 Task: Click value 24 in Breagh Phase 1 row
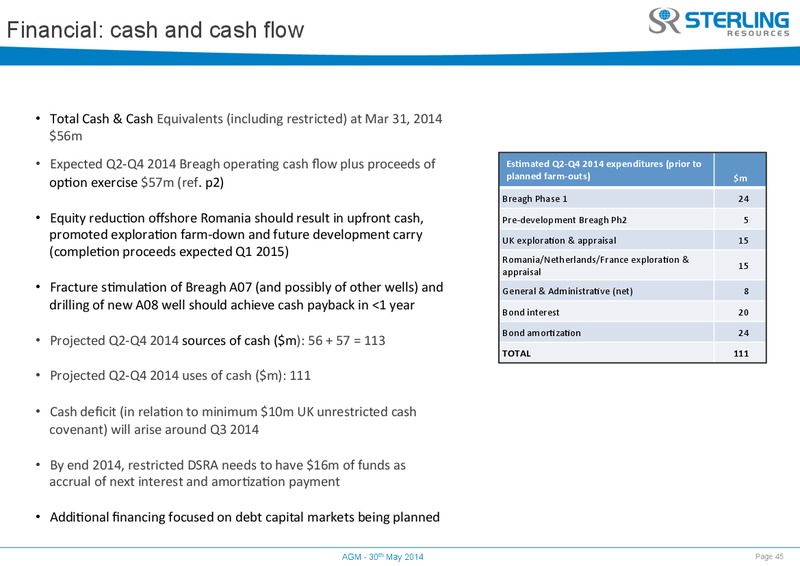tap(743, 199)
